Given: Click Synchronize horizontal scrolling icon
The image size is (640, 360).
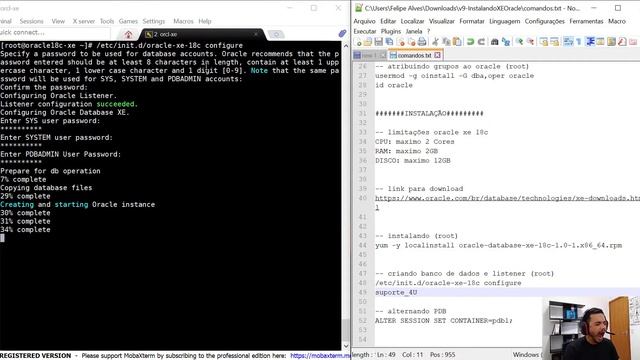Looking at the screenshot, I should coord(555,42).
